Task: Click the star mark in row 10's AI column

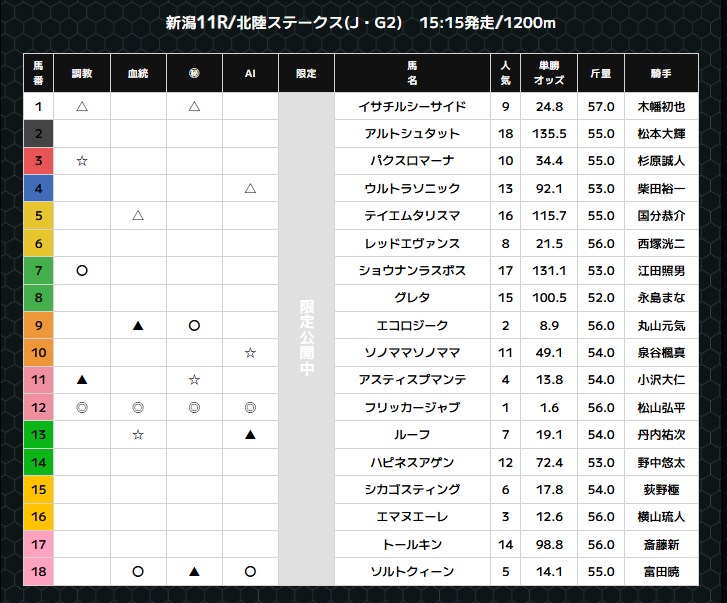Action: [250, 353]
